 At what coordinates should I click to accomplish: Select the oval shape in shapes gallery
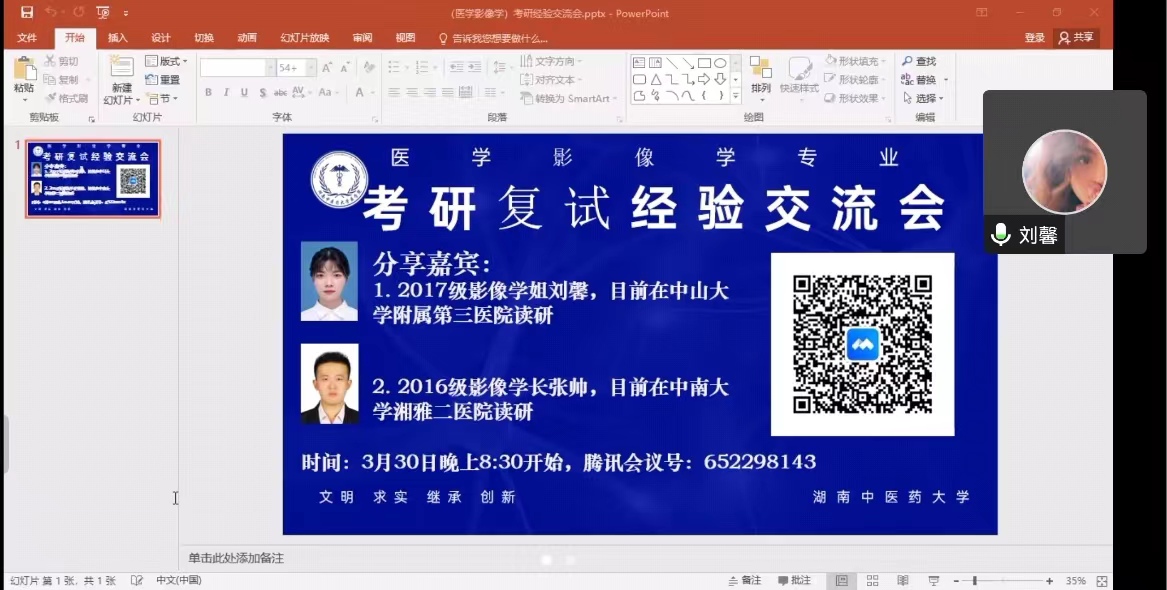[x=720, y=63]
